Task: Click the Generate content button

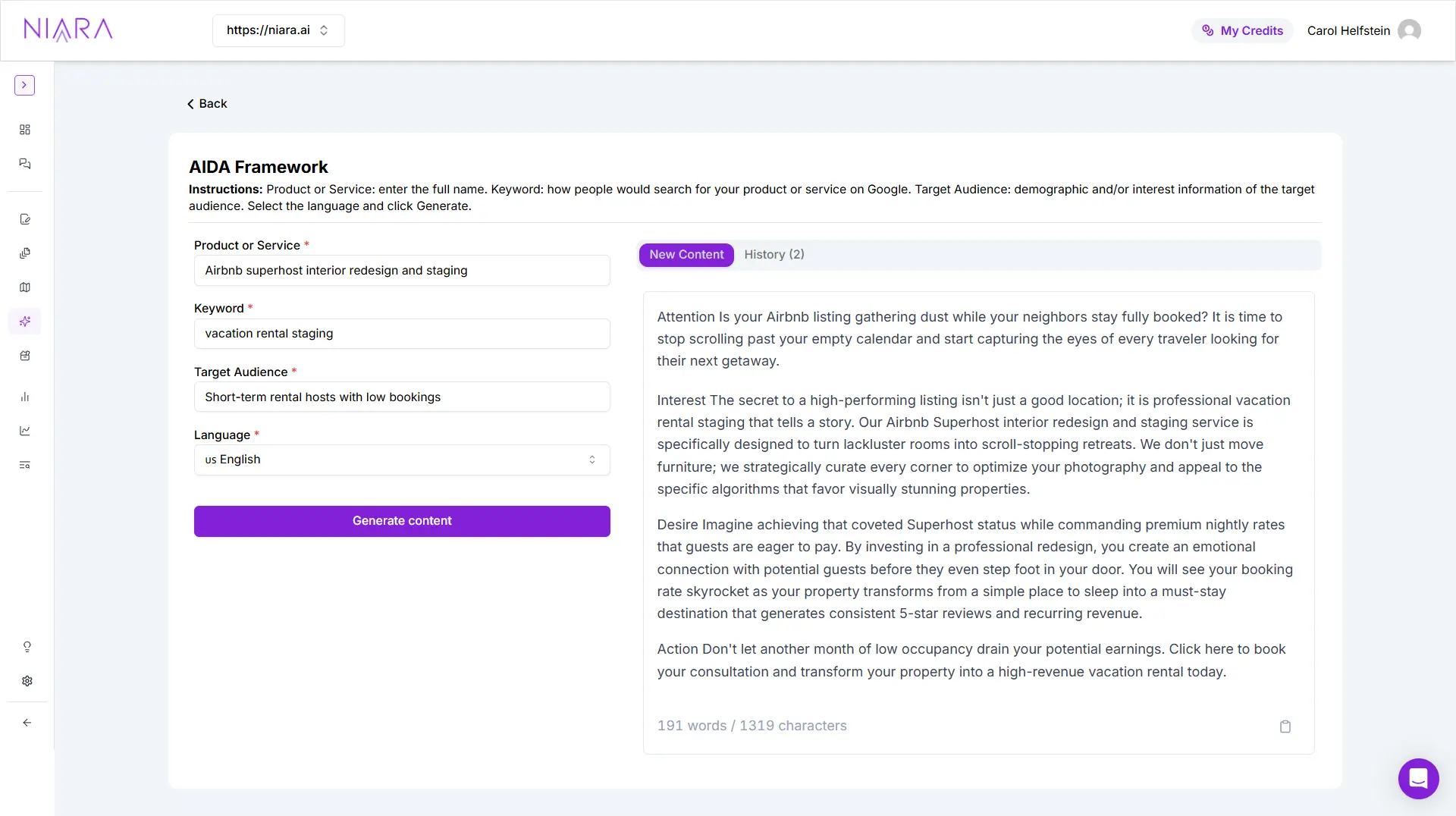Action: [402, 521]
